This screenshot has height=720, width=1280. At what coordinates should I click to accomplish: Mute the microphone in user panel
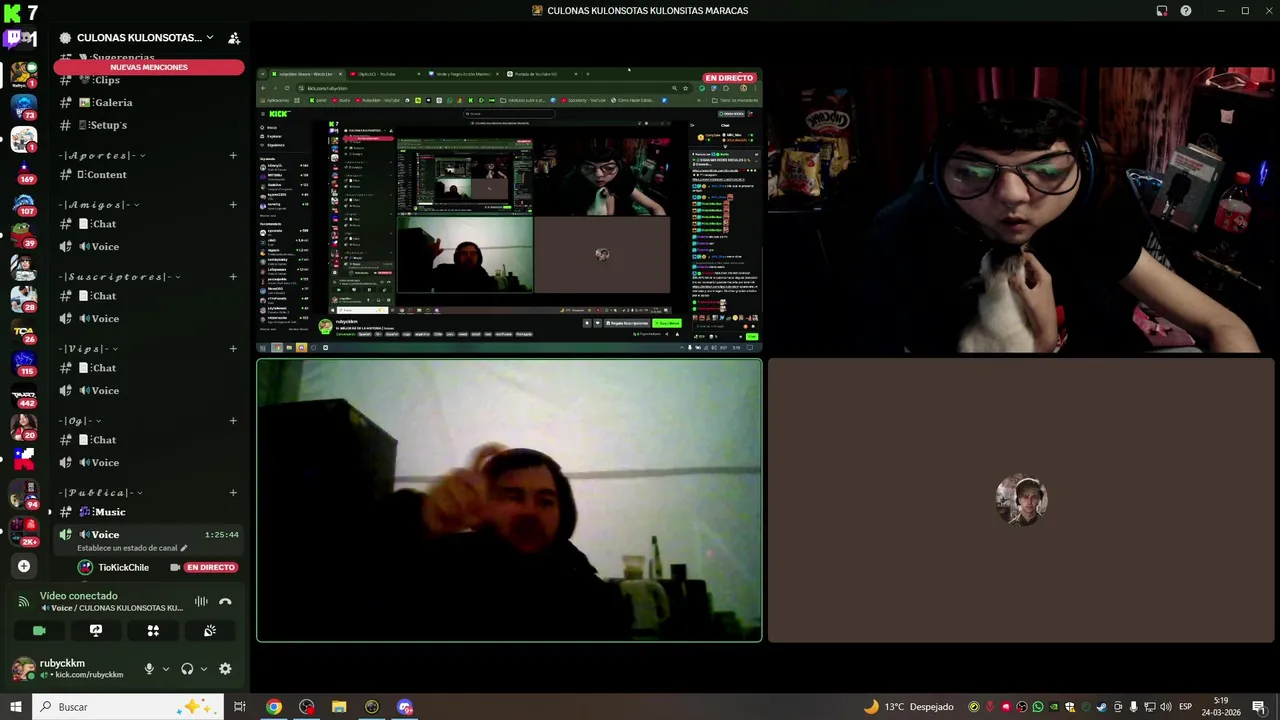(149, 669)
